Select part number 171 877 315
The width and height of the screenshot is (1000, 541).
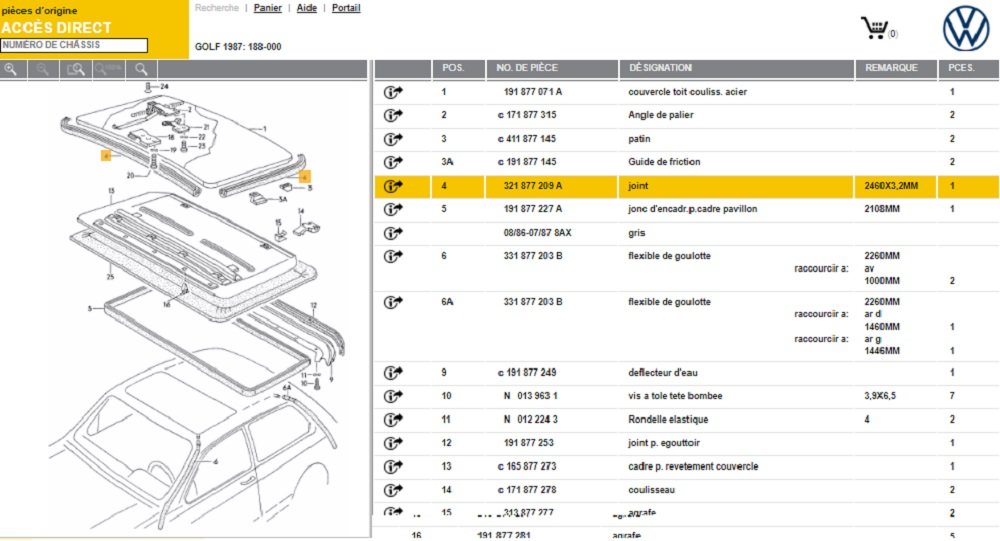531,115
